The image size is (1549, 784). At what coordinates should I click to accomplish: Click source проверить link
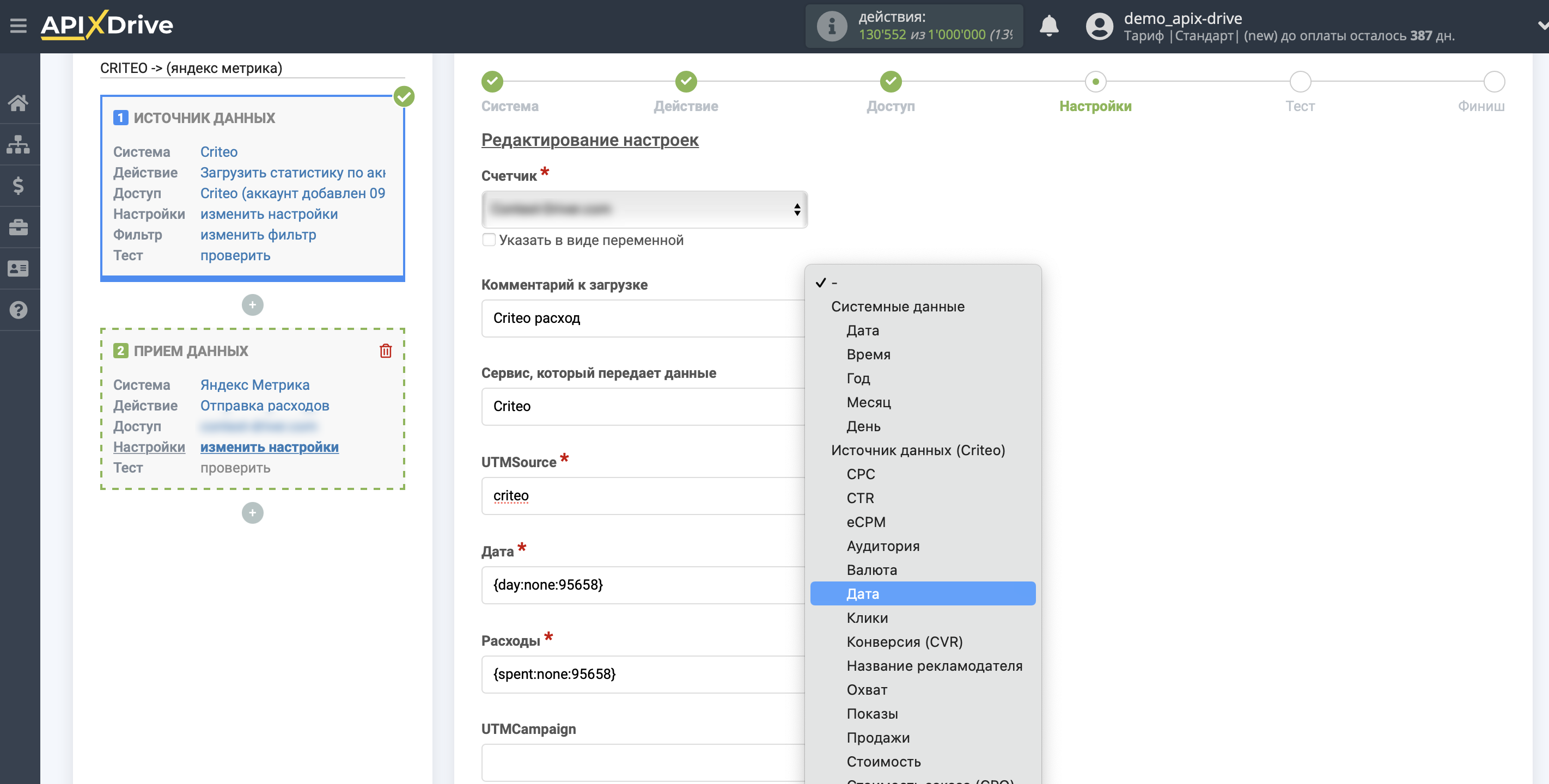click(x=235, y=255)
